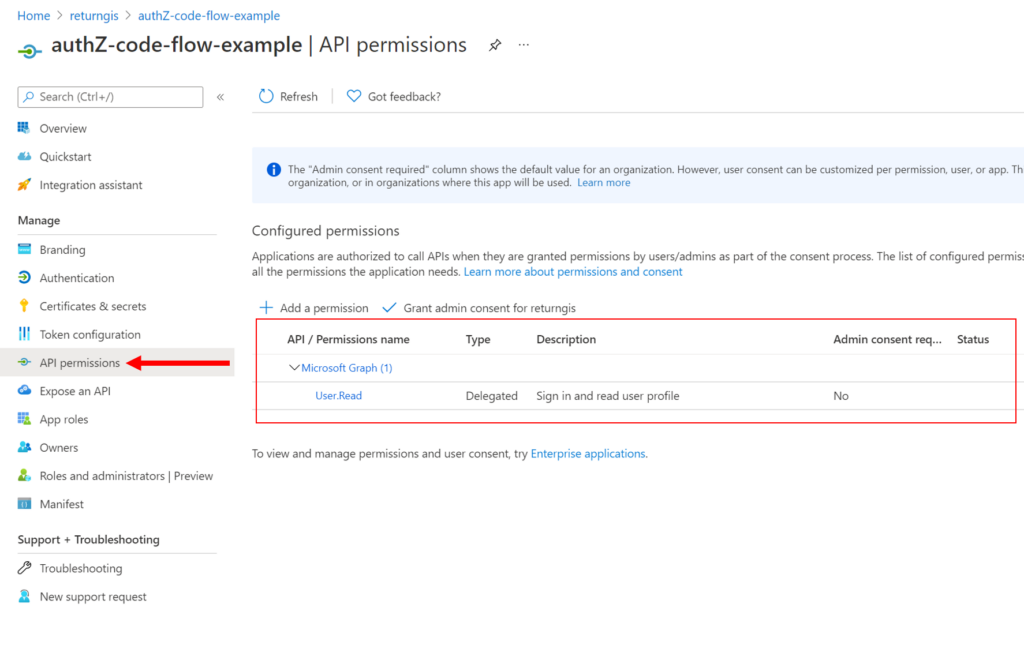Open Learn more about permissions and consent
This screenshot has height=649, width=1024.
[x=573, y=272]
